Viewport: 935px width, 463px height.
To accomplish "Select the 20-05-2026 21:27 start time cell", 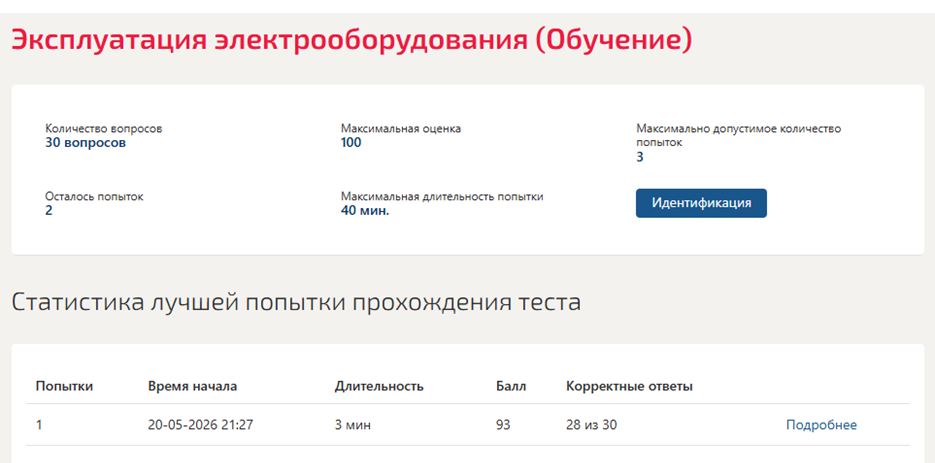I will click(200, 425).
